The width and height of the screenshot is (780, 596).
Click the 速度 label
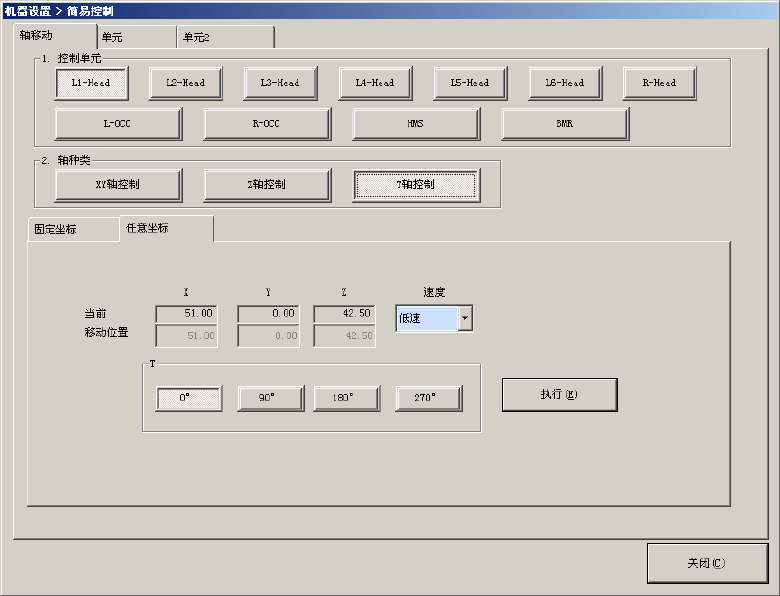tap(434, 293)
